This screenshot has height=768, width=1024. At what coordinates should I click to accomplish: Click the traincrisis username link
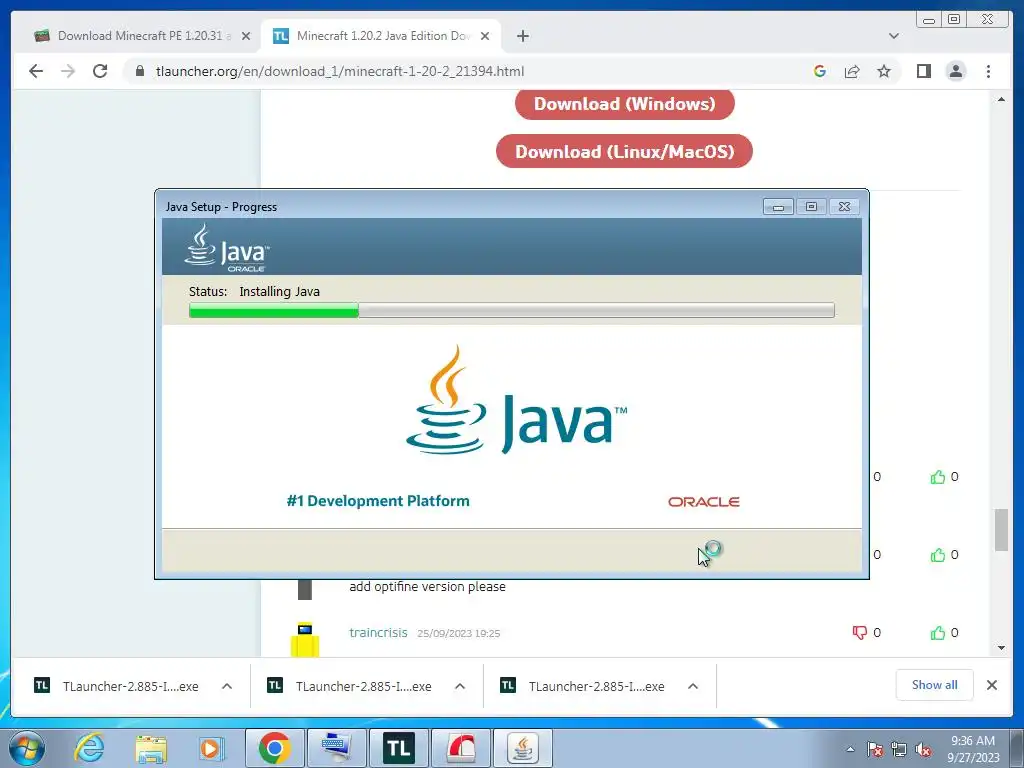tap(378, 632)
